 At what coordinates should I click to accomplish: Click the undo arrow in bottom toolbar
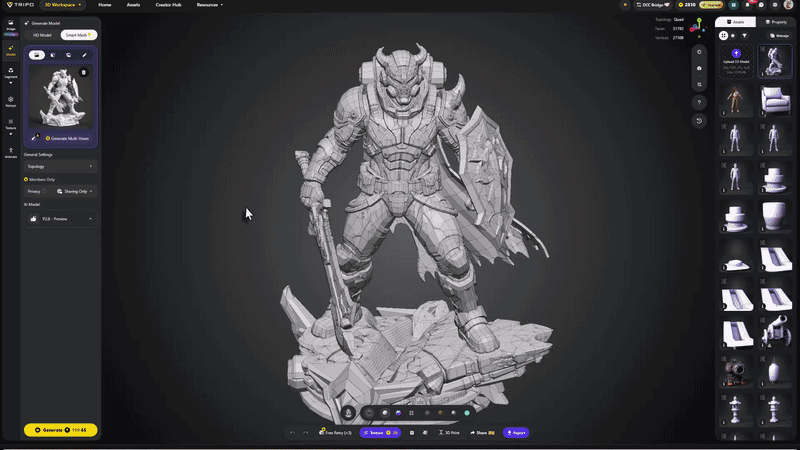[292, 433]
